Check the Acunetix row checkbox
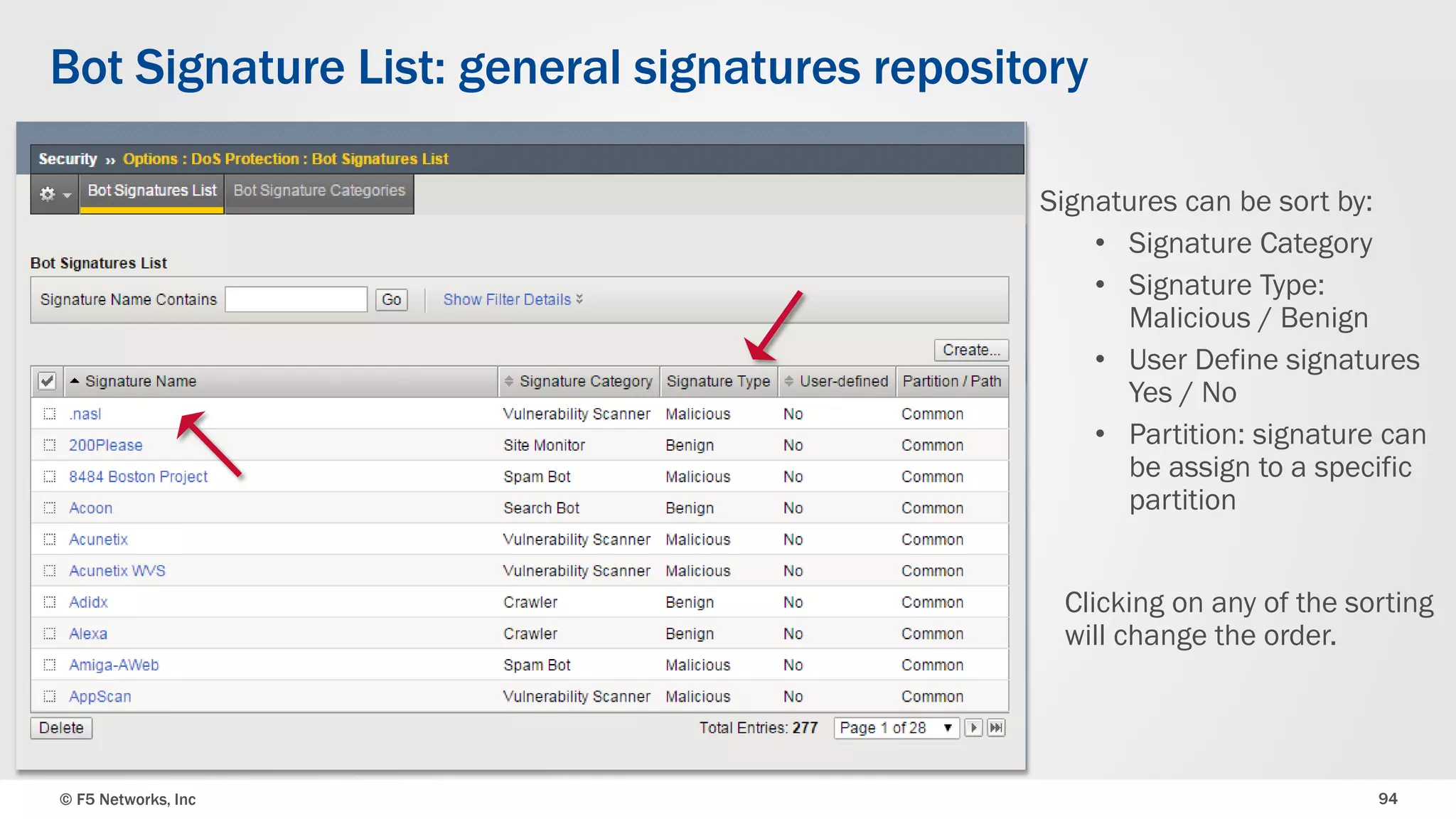Viewport: 1456px width, 819px height. pyautogui.click(x=50, y=540)
